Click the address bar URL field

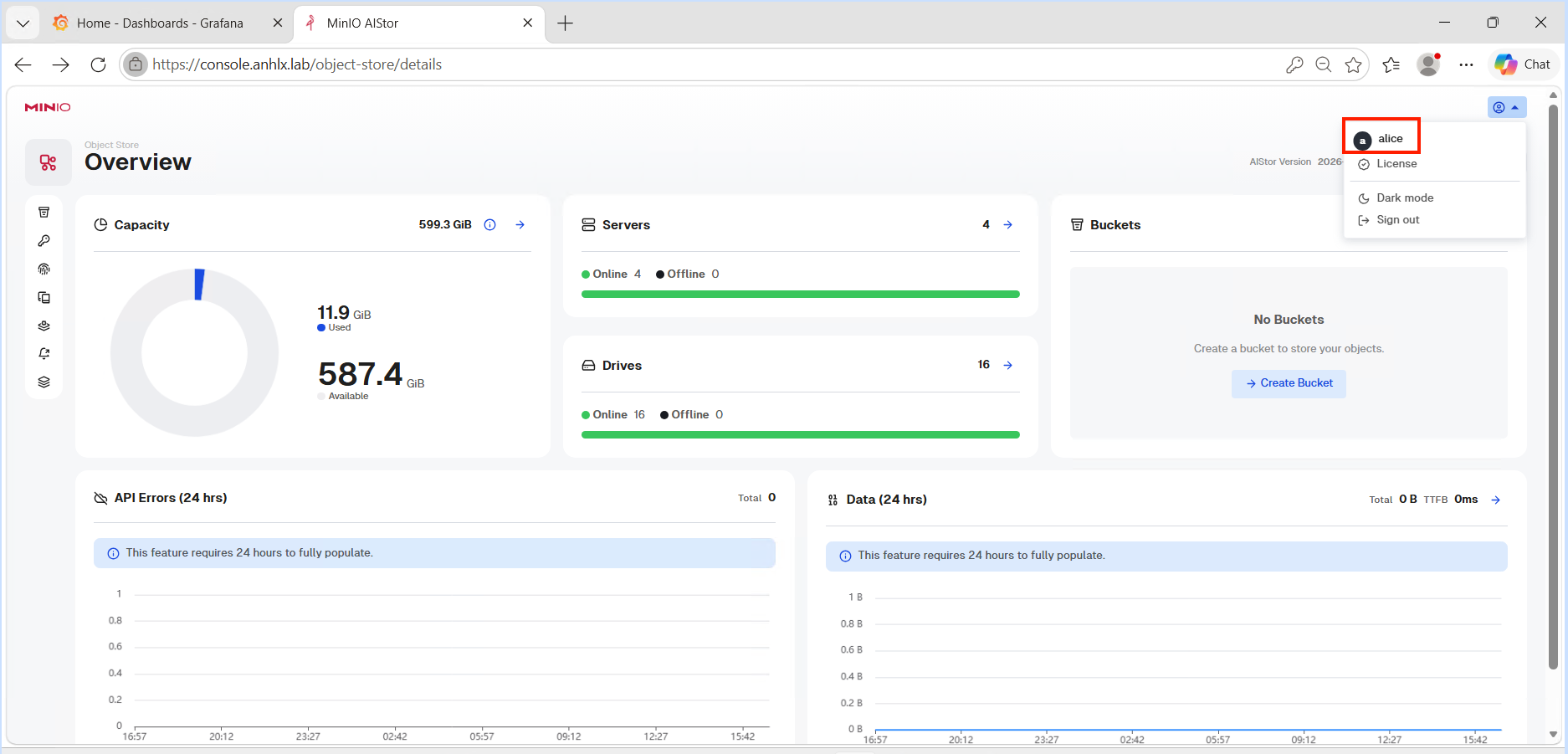coord(711,64)
